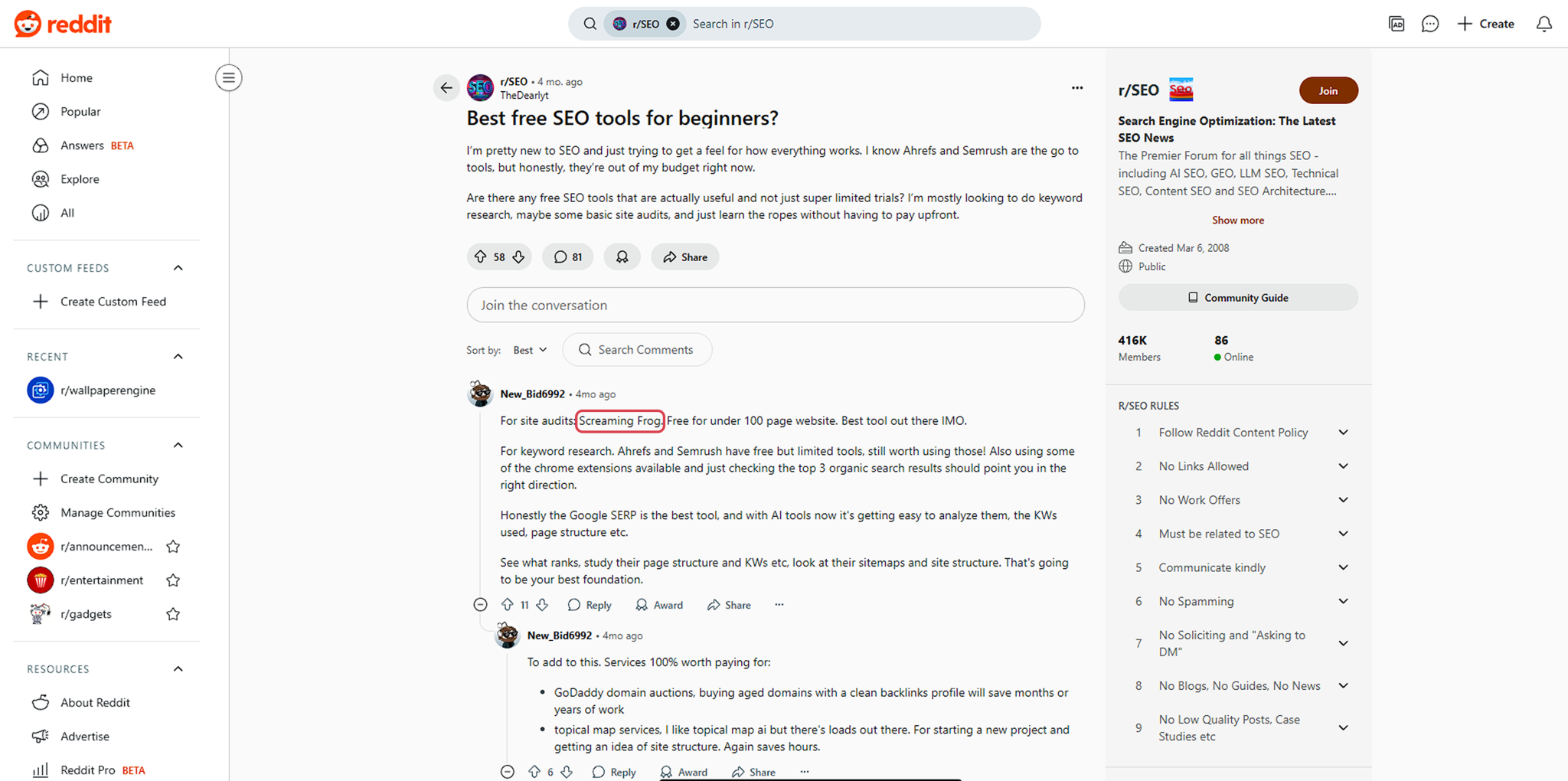Downvote the comment with 11 votes
This screenshot has width=1568, height=781.
click(542, 605)
